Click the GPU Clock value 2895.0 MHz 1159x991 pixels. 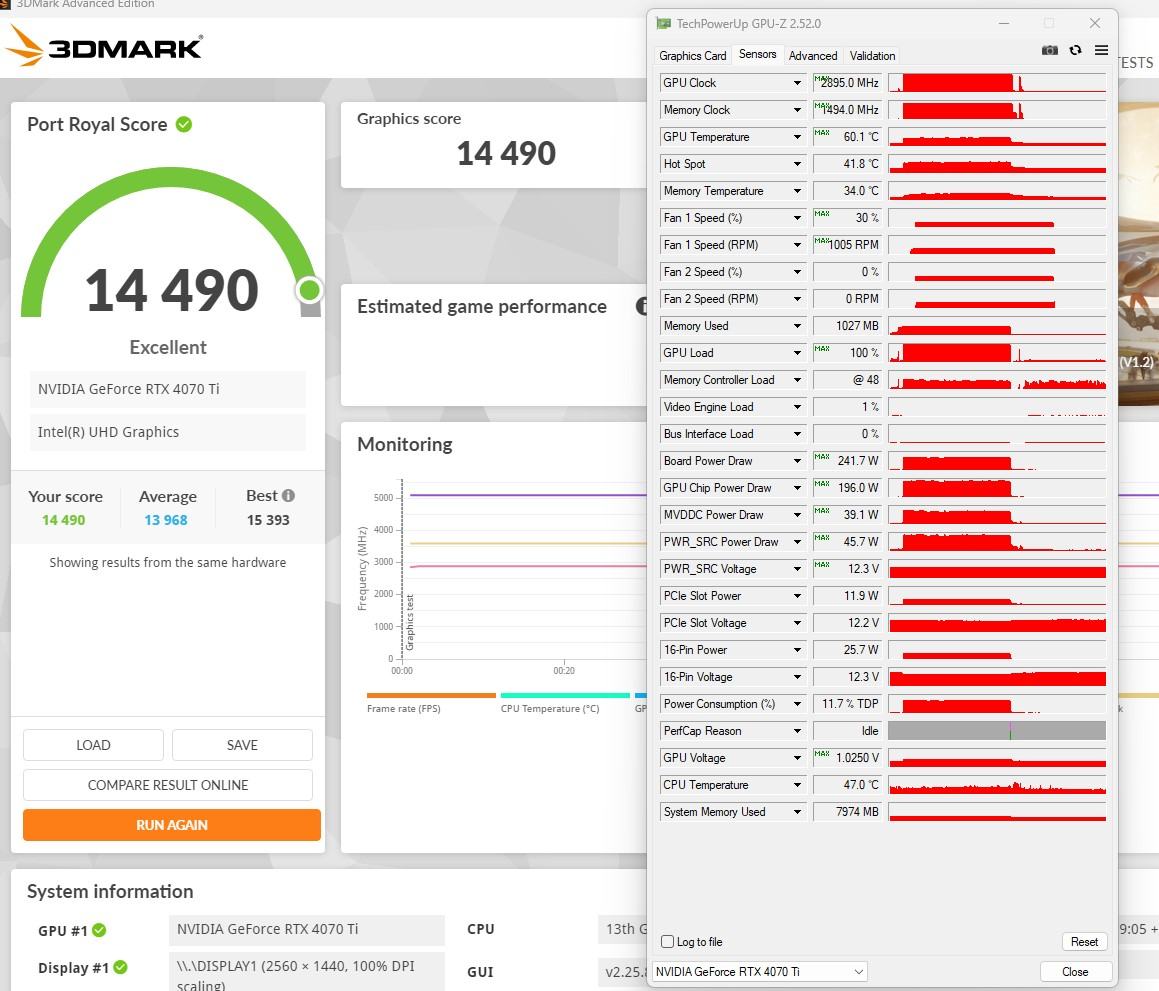(x=847, y=83)
